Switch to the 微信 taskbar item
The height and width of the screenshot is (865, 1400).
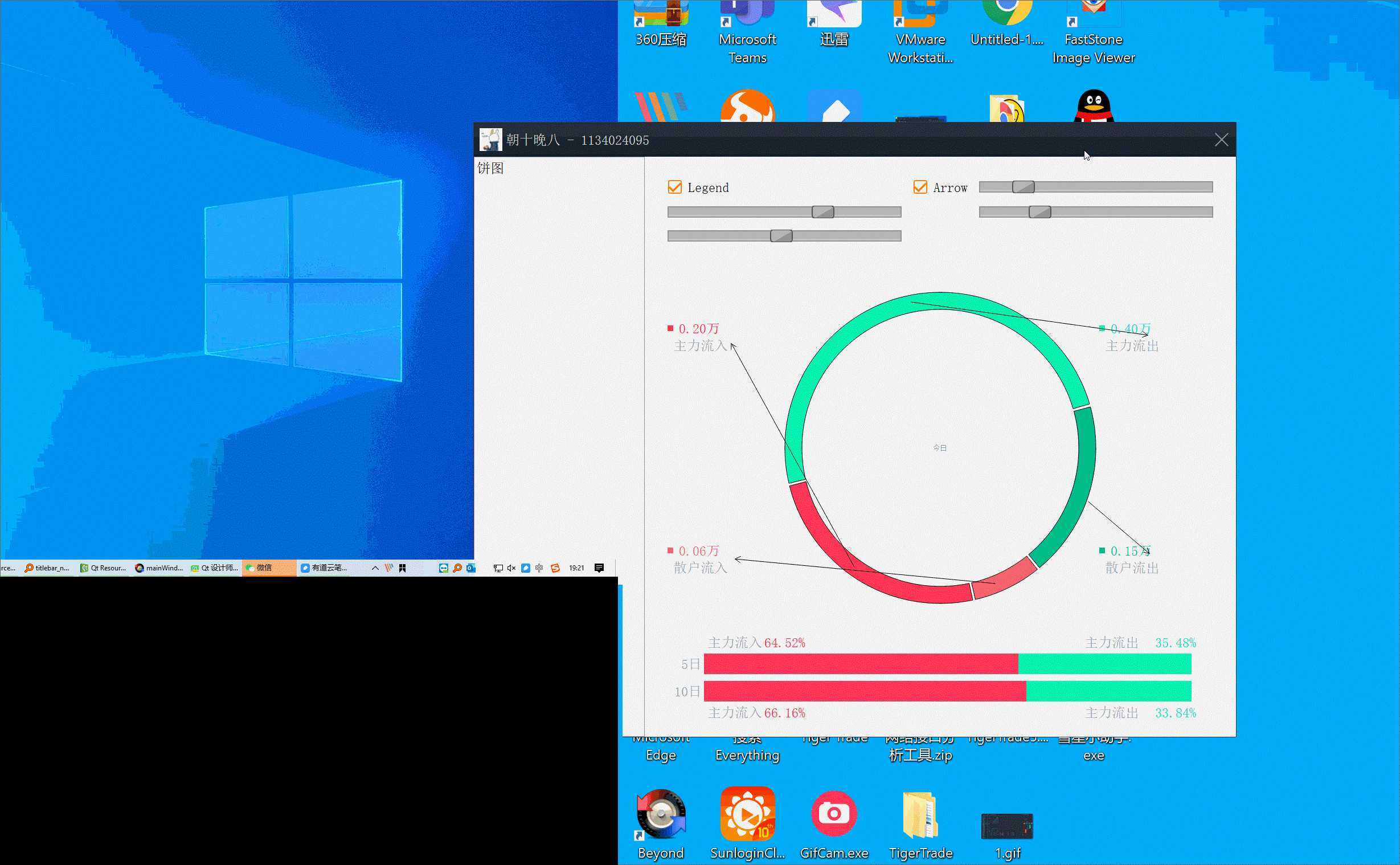pos(269,568)
